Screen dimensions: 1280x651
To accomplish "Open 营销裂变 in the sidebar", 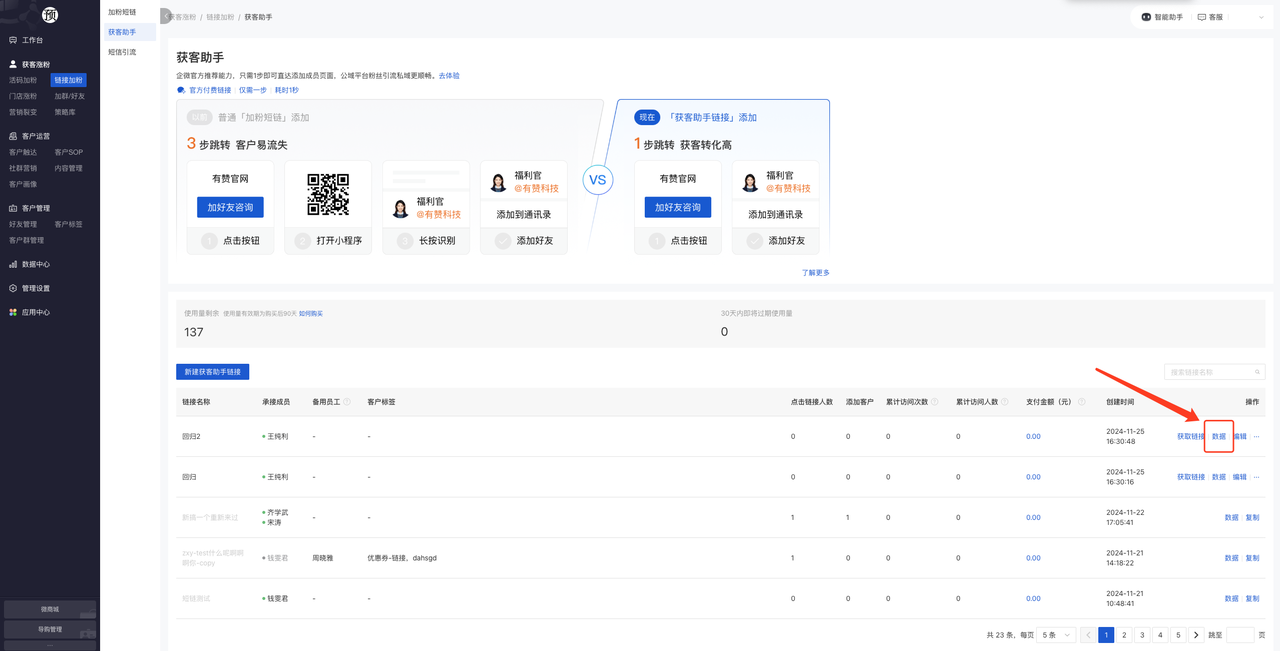I will point(23,112).
